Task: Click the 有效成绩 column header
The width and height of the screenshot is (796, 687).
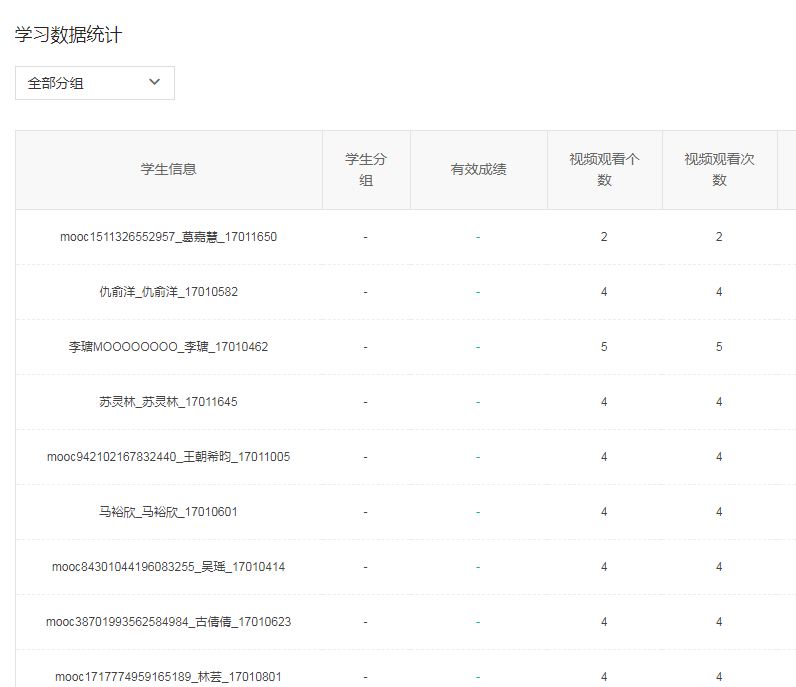Action: 478,169
